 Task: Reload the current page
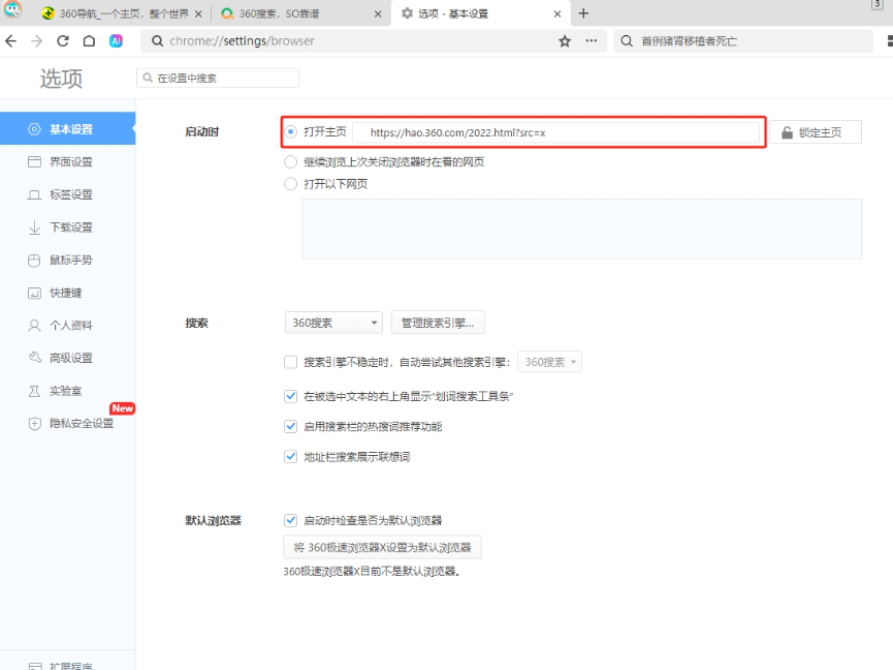tap(63, 41)
